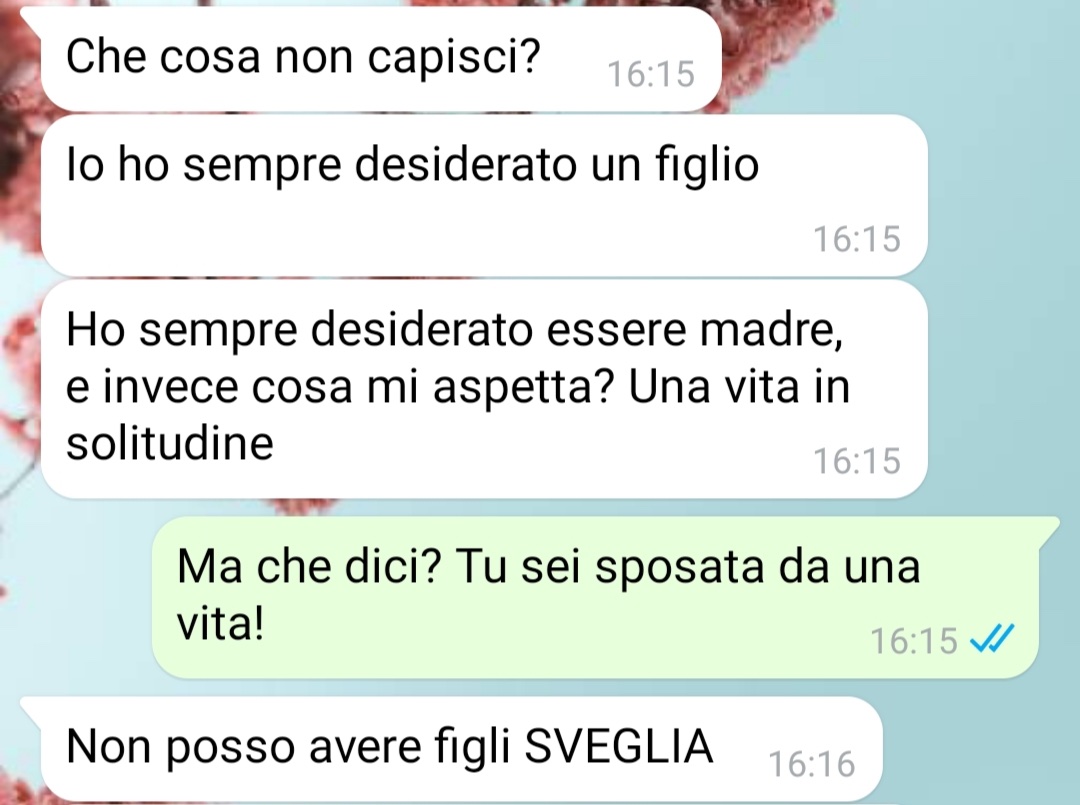Tap the blue double-check read receipt icon

pos(991,638)
